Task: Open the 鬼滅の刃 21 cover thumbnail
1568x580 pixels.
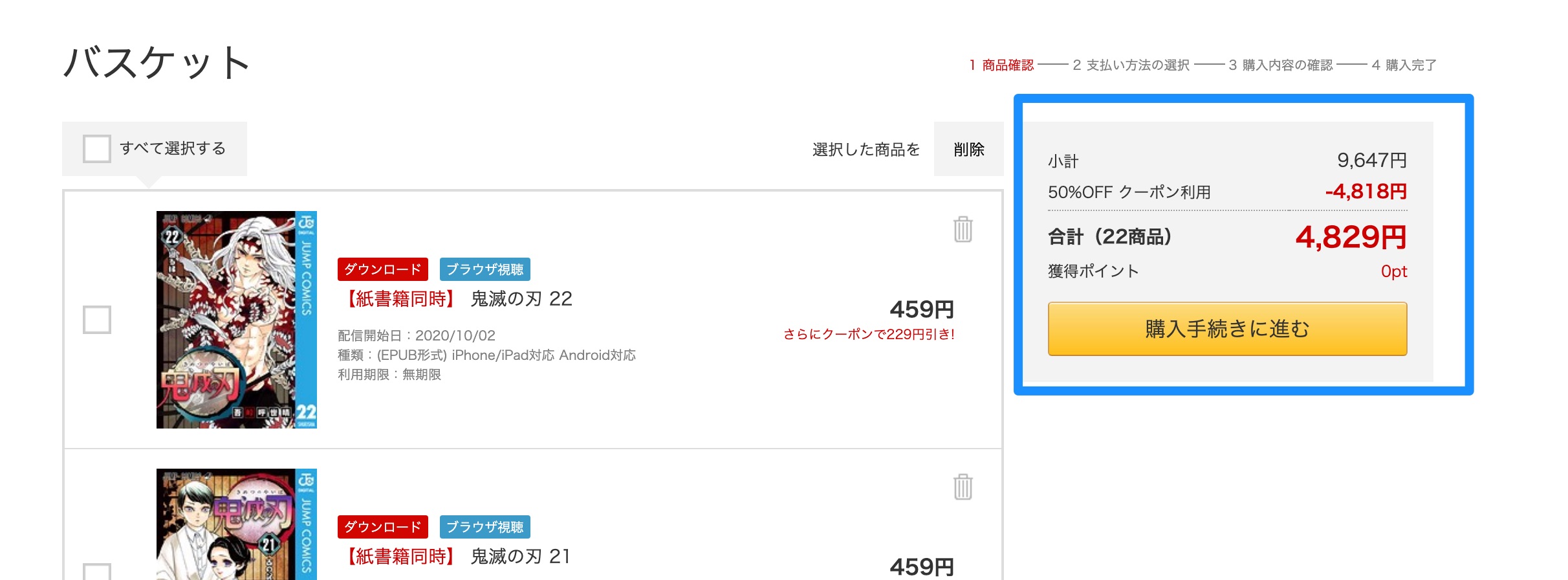Action: [237, 524]
